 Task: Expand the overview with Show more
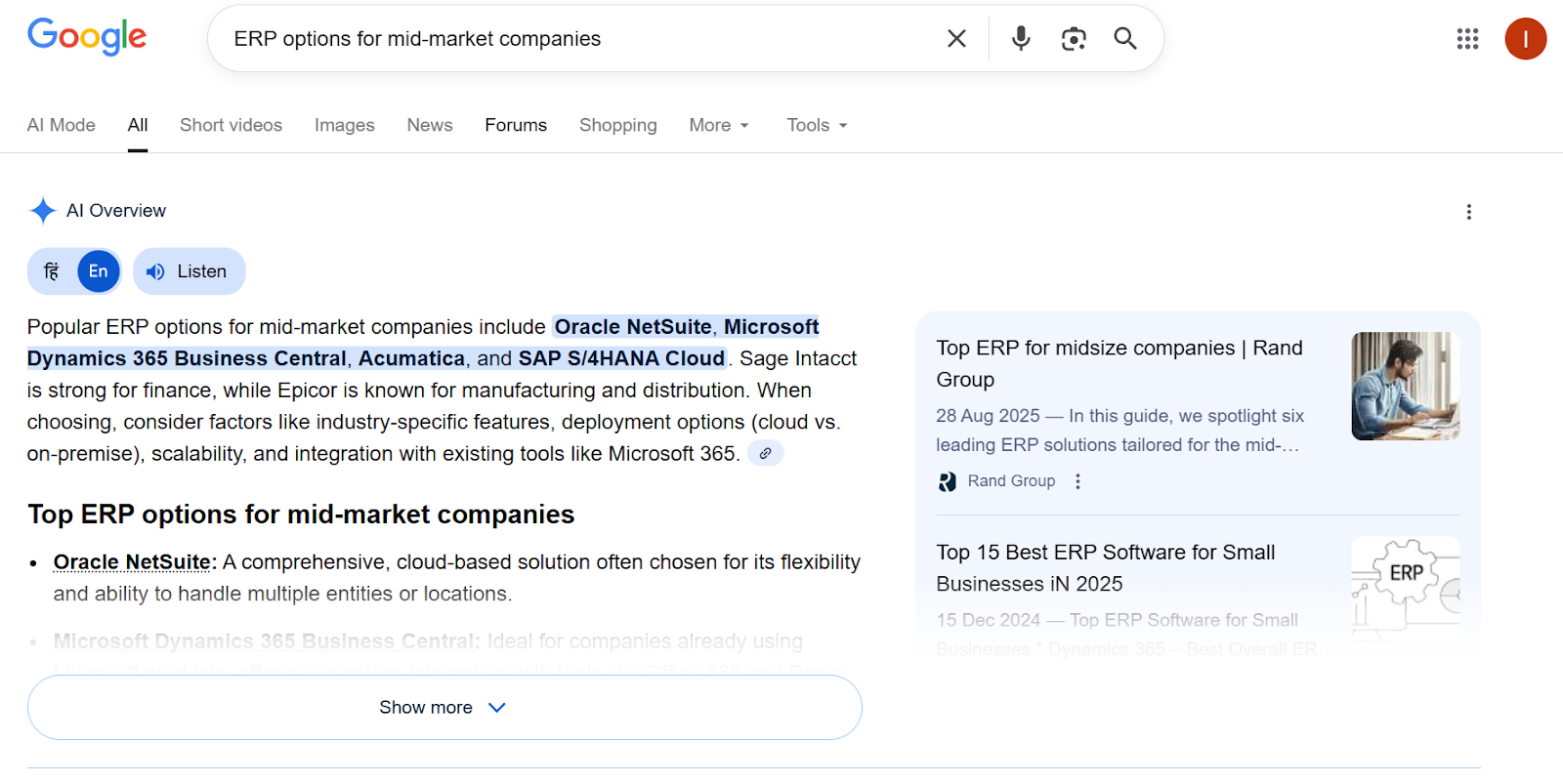(x=444, y=707)
